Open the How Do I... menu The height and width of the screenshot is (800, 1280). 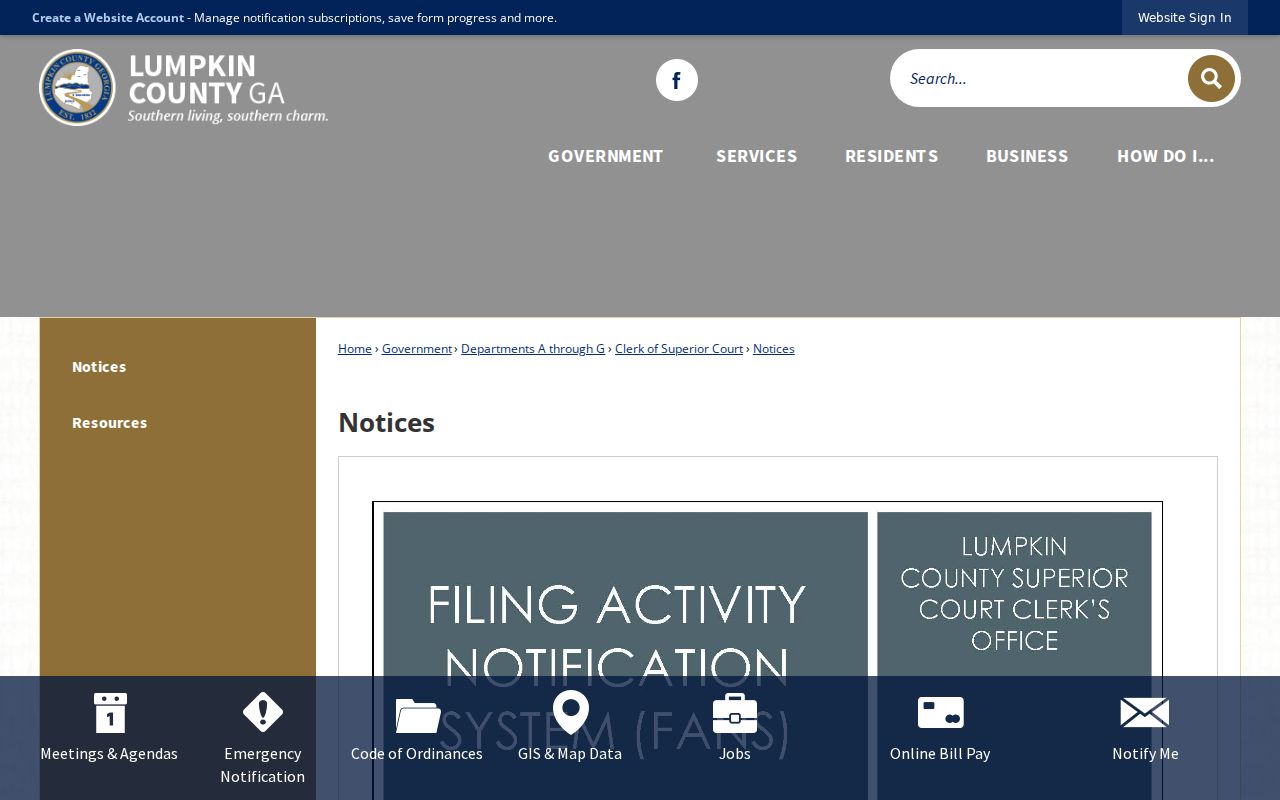click(x=1165, y=156)
